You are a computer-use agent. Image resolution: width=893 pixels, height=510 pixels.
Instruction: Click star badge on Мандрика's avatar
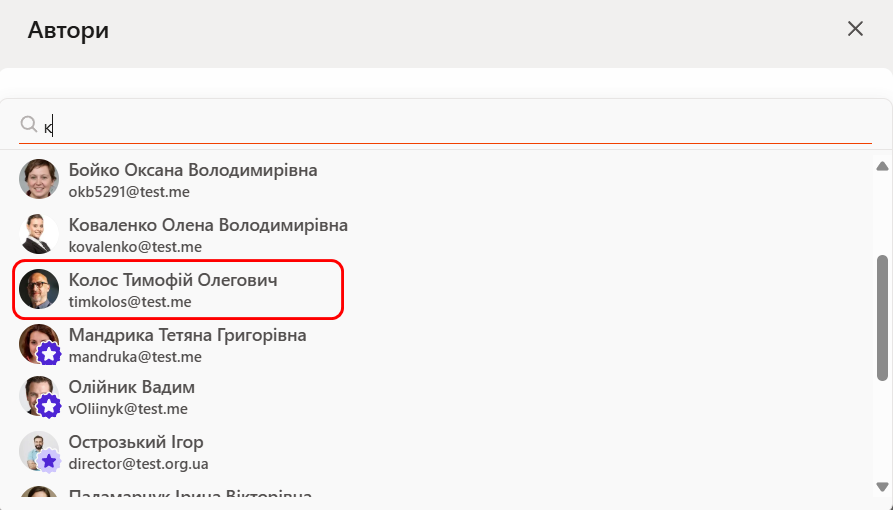(49, 354)
